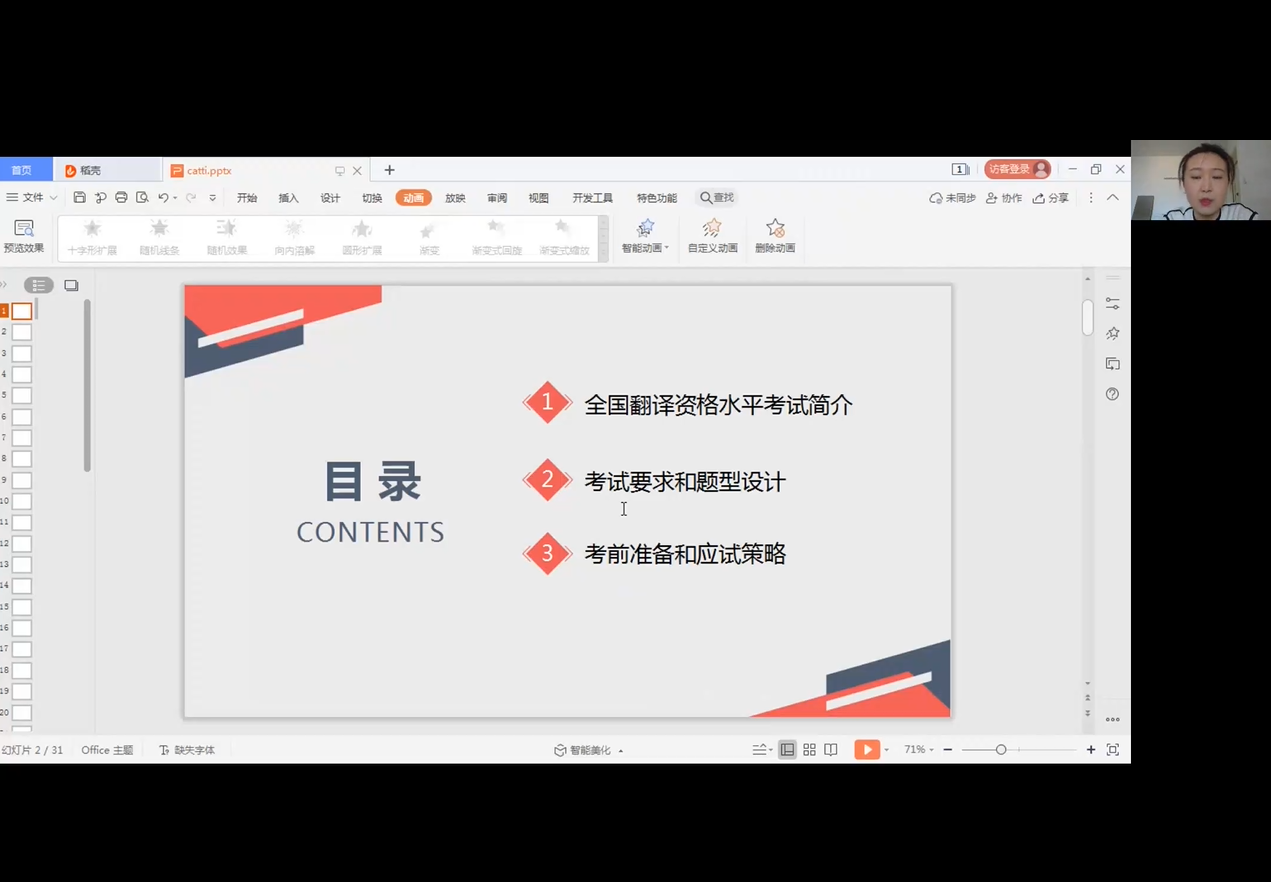Screen dimensions: 1271x882
Task: Click the zoom slider handle
Action: point(1000,750)
